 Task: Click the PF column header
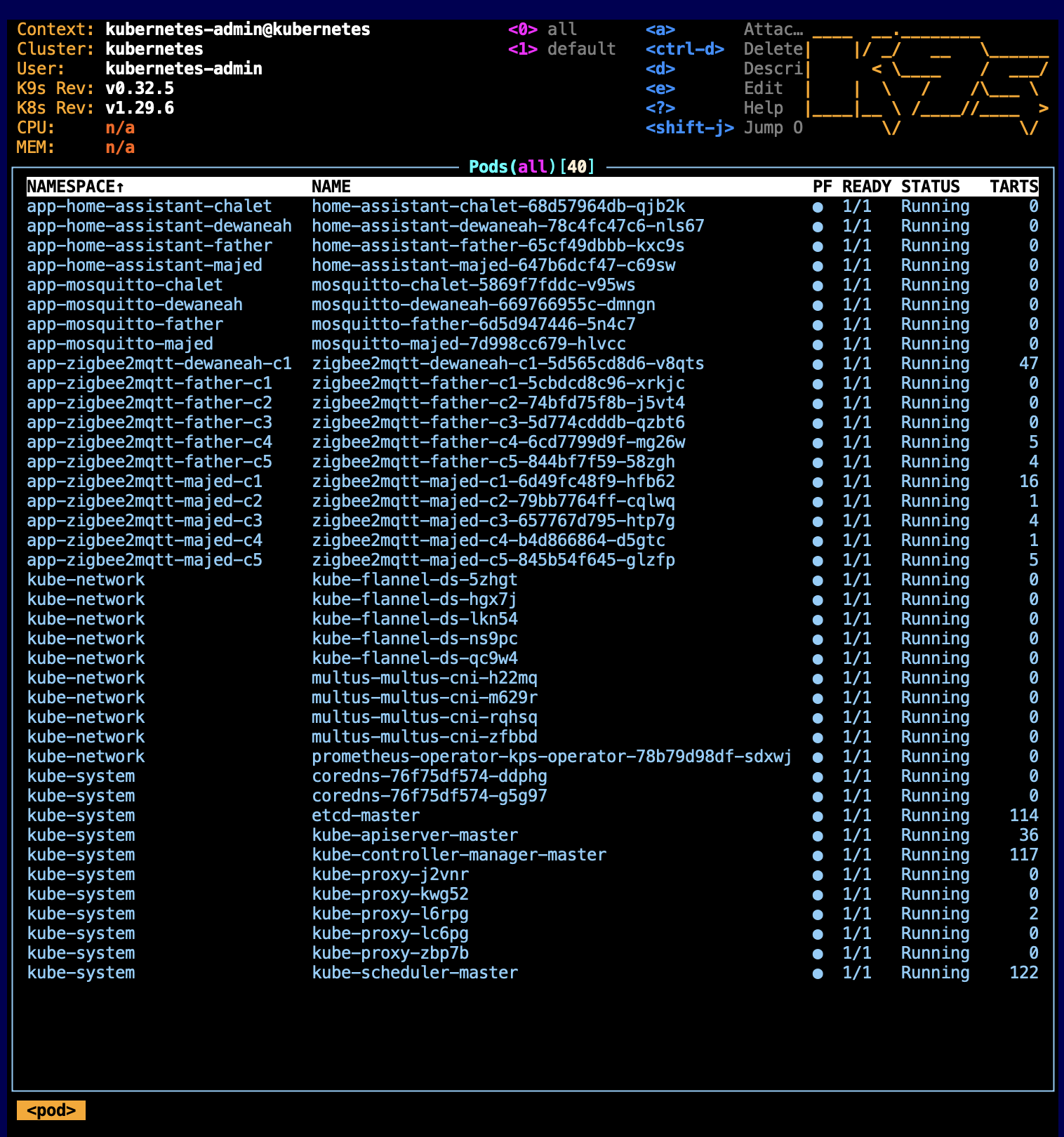tap(822, 187)
